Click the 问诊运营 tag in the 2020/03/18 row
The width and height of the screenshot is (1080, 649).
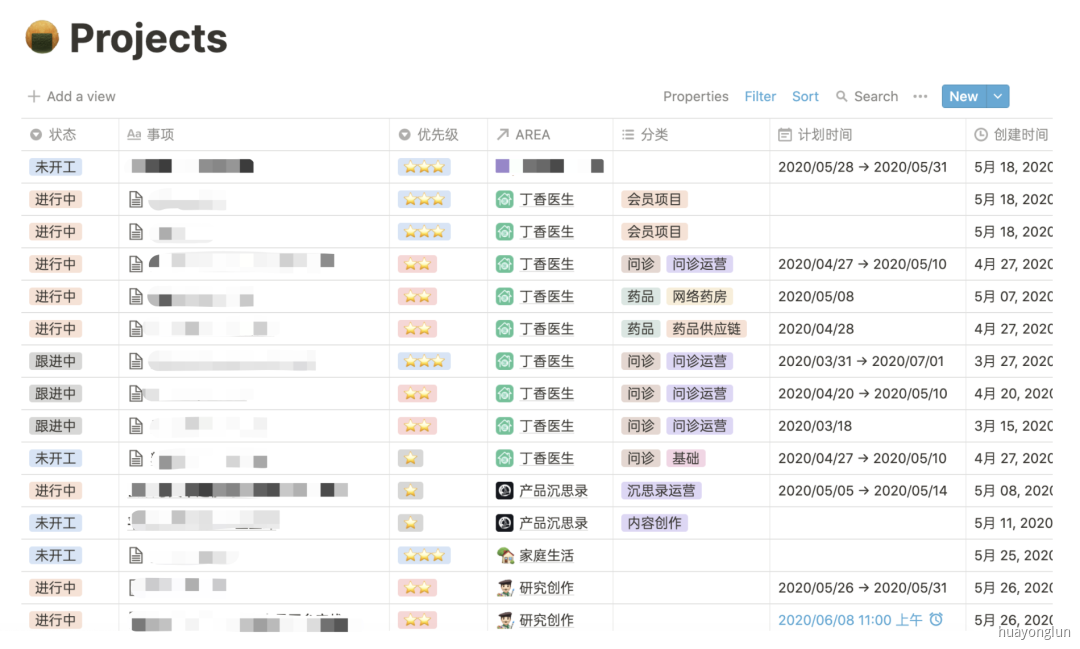699,426
